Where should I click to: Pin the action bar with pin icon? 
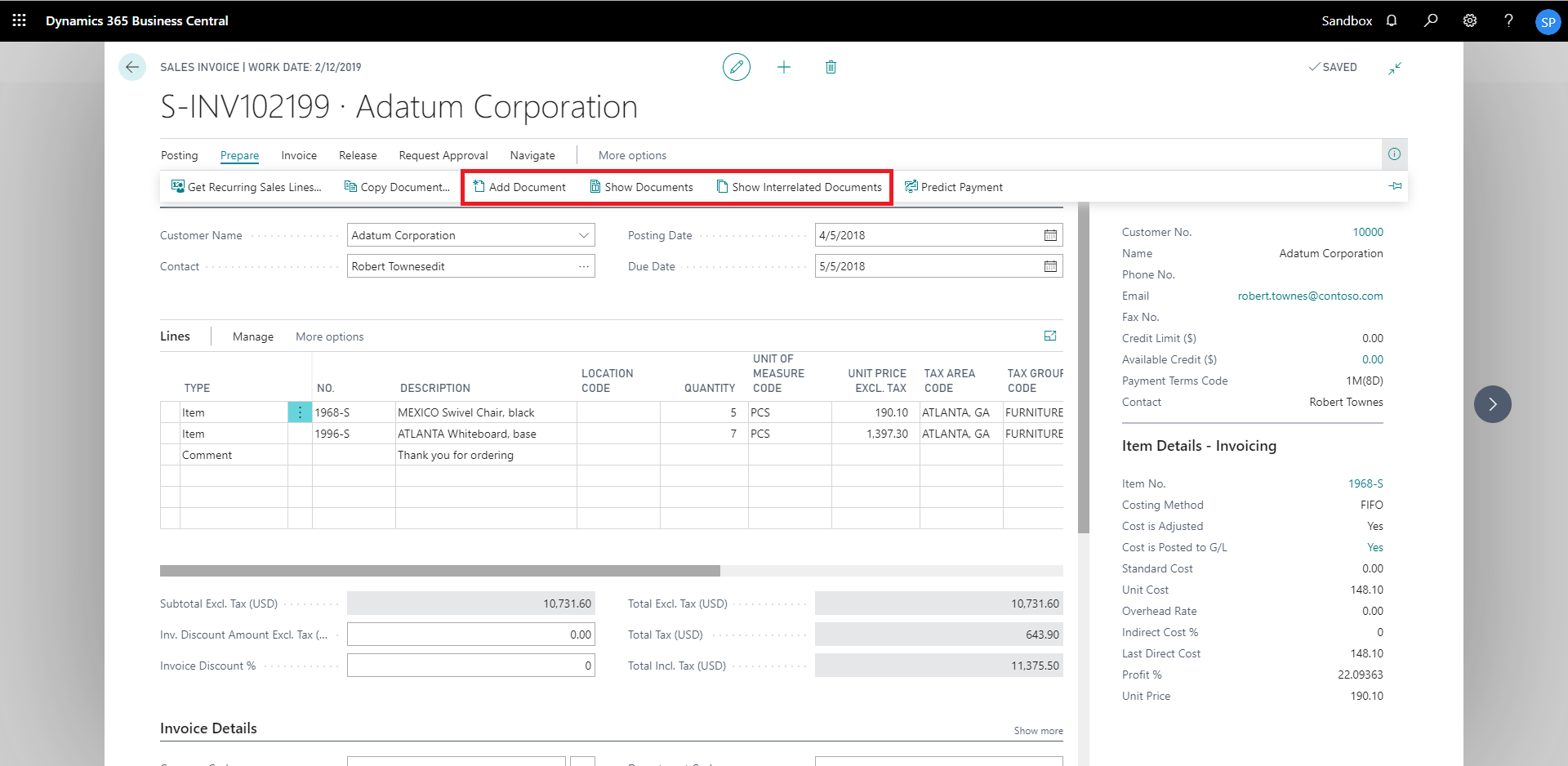tap(1395, 186)
